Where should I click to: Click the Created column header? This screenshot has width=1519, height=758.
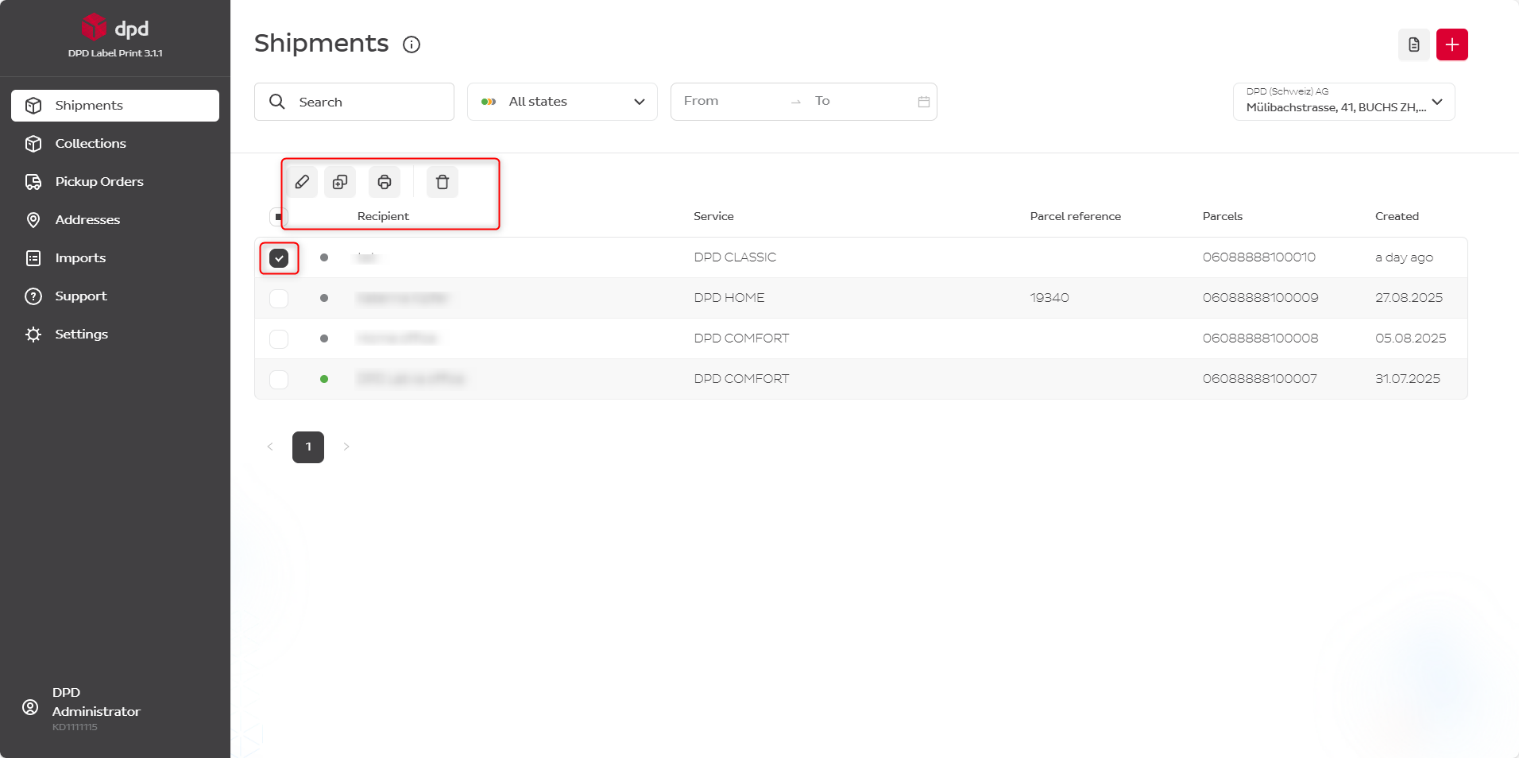click(x=1397, y=216)
